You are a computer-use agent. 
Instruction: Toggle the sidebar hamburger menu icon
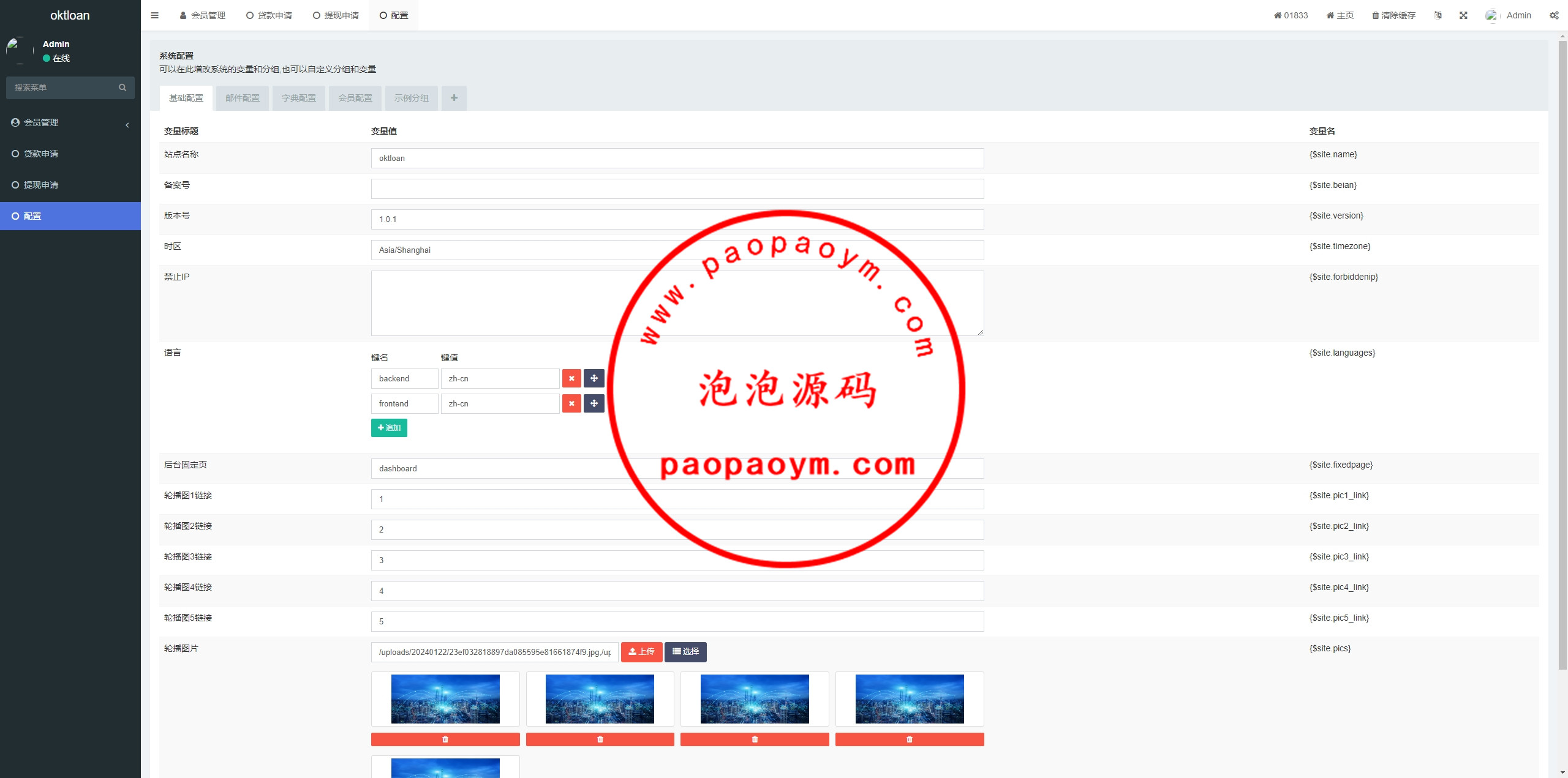coord(154,15)
